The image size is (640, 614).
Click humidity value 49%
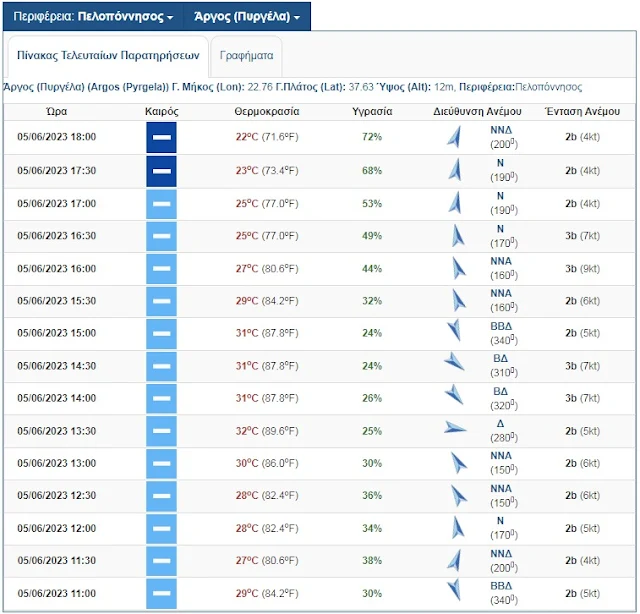pyautogui.click(x=372, y=236)
